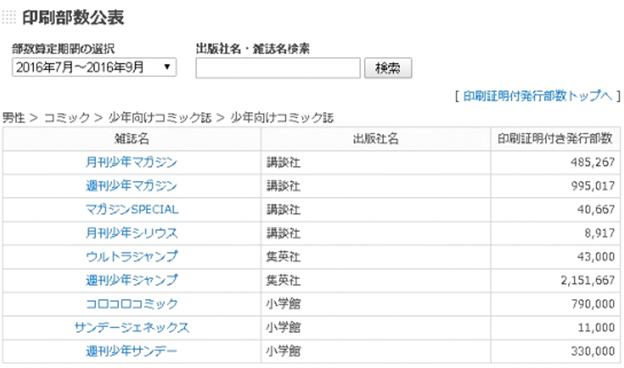Click the 出版社名 column header

pyautogui.click(x=376, y=139)
